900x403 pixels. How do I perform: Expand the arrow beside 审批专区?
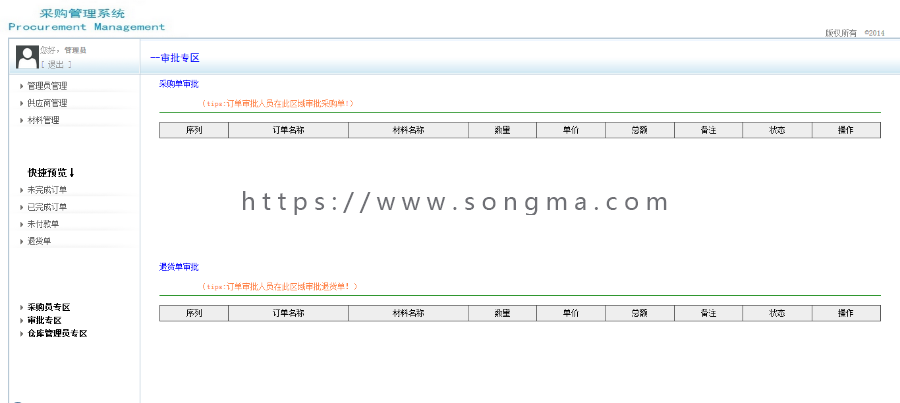coord(22,321)
